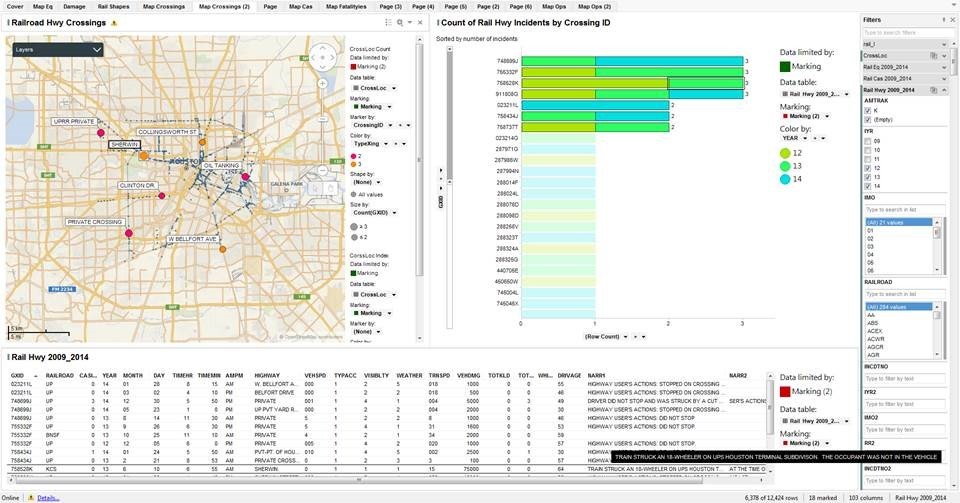The width and height of the screenshot is (960, 503).
Task: Click the warning triangle beside Railroad Hwy Crossings
Action: point(114,23)
